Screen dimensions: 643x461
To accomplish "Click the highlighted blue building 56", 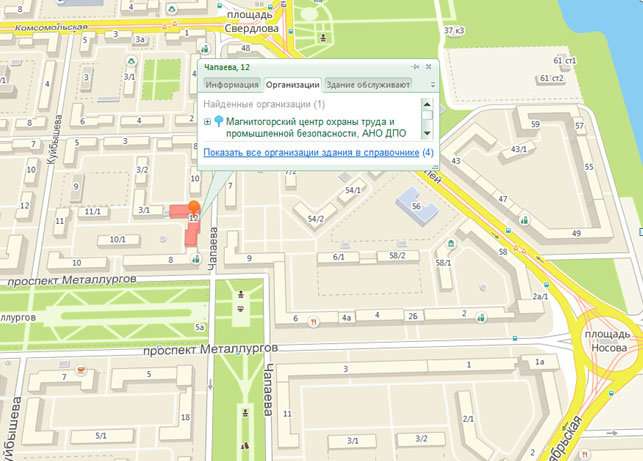I will pyautogui.click(x=416, y=206).
